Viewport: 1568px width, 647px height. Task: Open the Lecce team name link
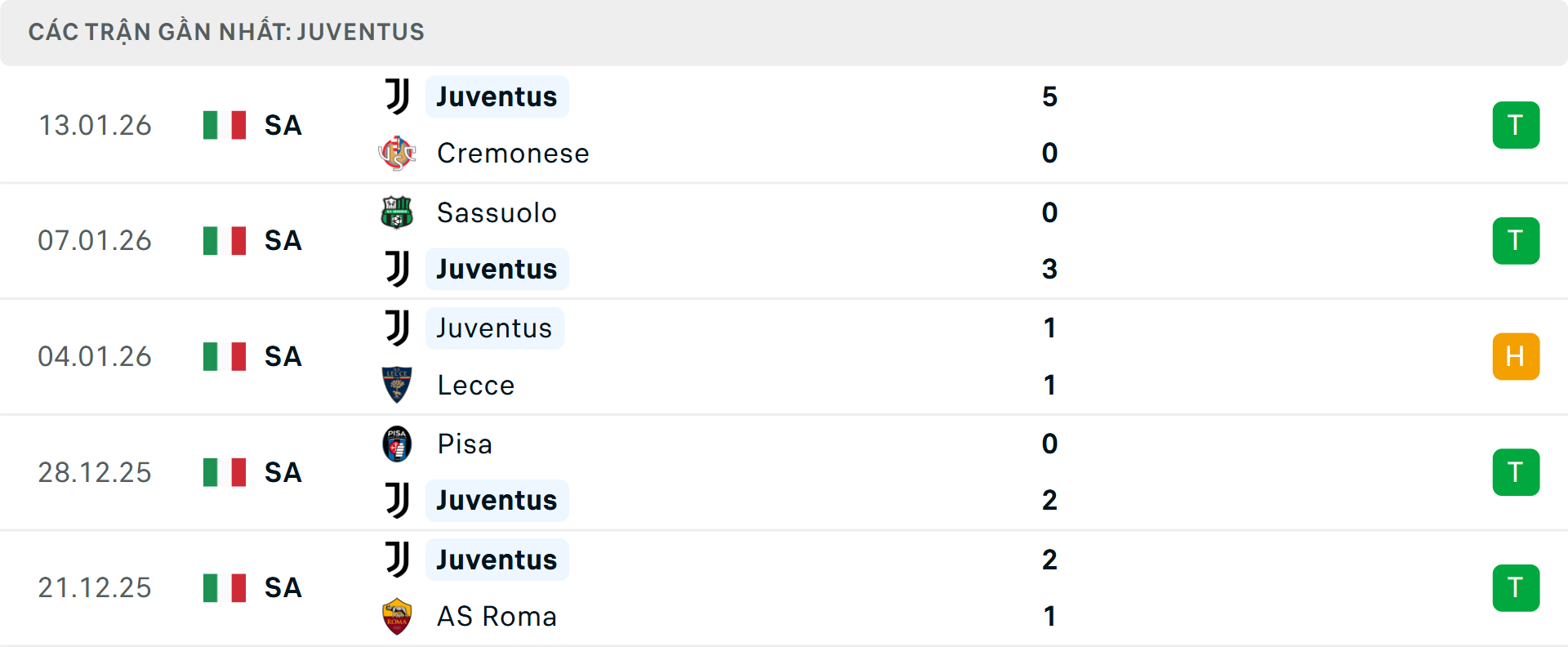(475, 385)
